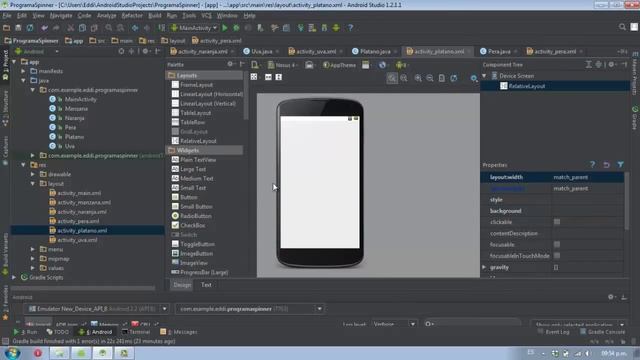
Task: Collapse the app folder in project tree
Action: tap(15, 62)
